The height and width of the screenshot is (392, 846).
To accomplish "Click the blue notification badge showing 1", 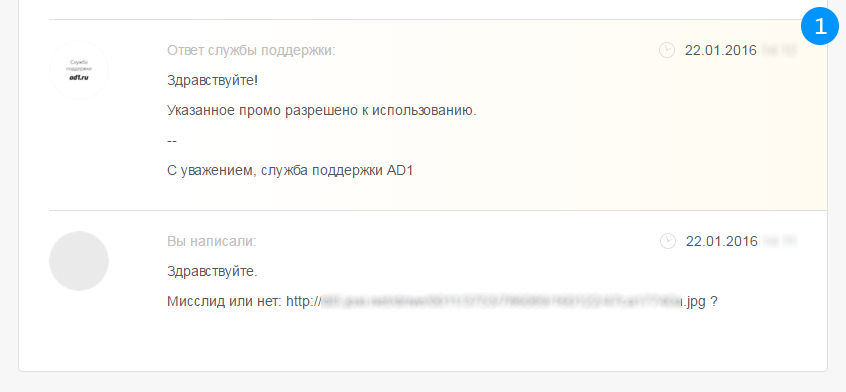I will 820,26.
